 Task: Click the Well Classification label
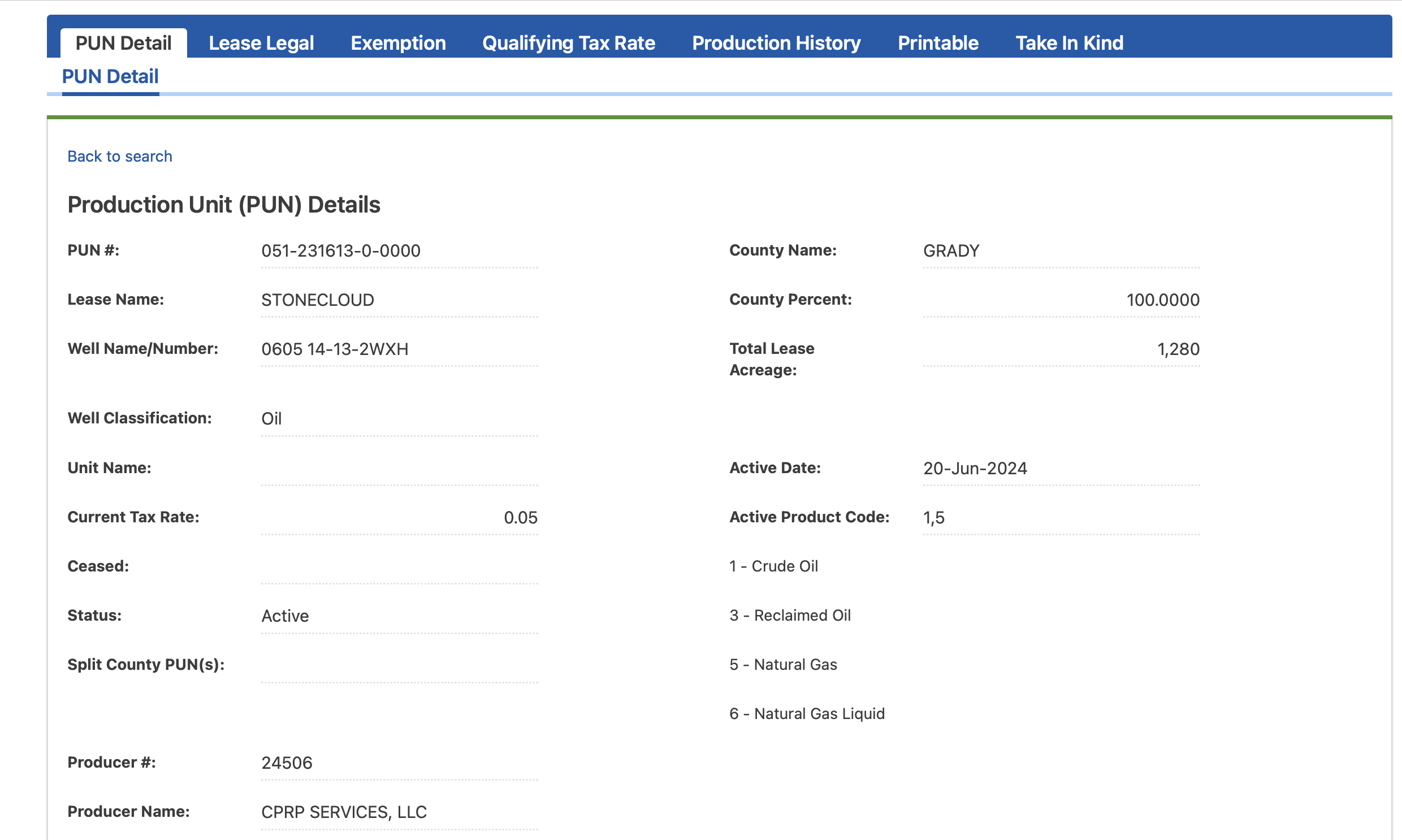[139, 418]
